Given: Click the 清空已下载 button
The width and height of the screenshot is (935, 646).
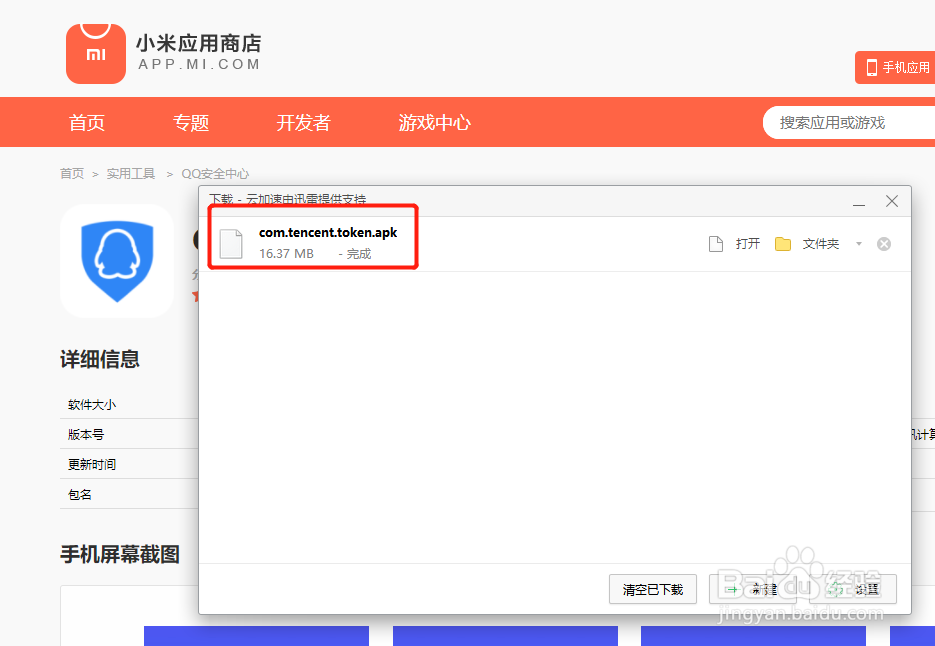Looking at the screenshot, I should (653, 589).
